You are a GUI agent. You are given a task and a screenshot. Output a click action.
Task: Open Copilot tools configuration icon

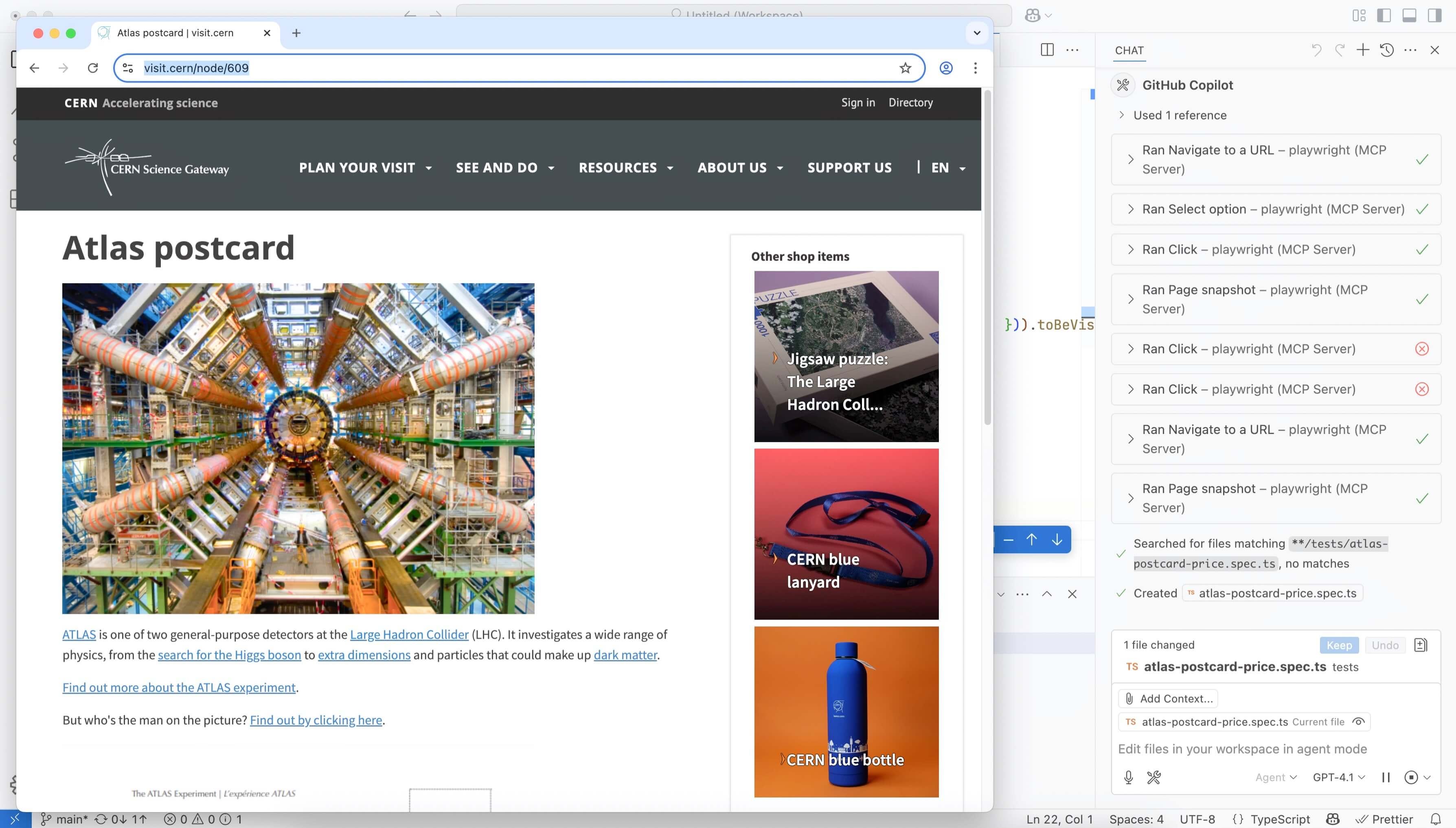[1153, 777]
